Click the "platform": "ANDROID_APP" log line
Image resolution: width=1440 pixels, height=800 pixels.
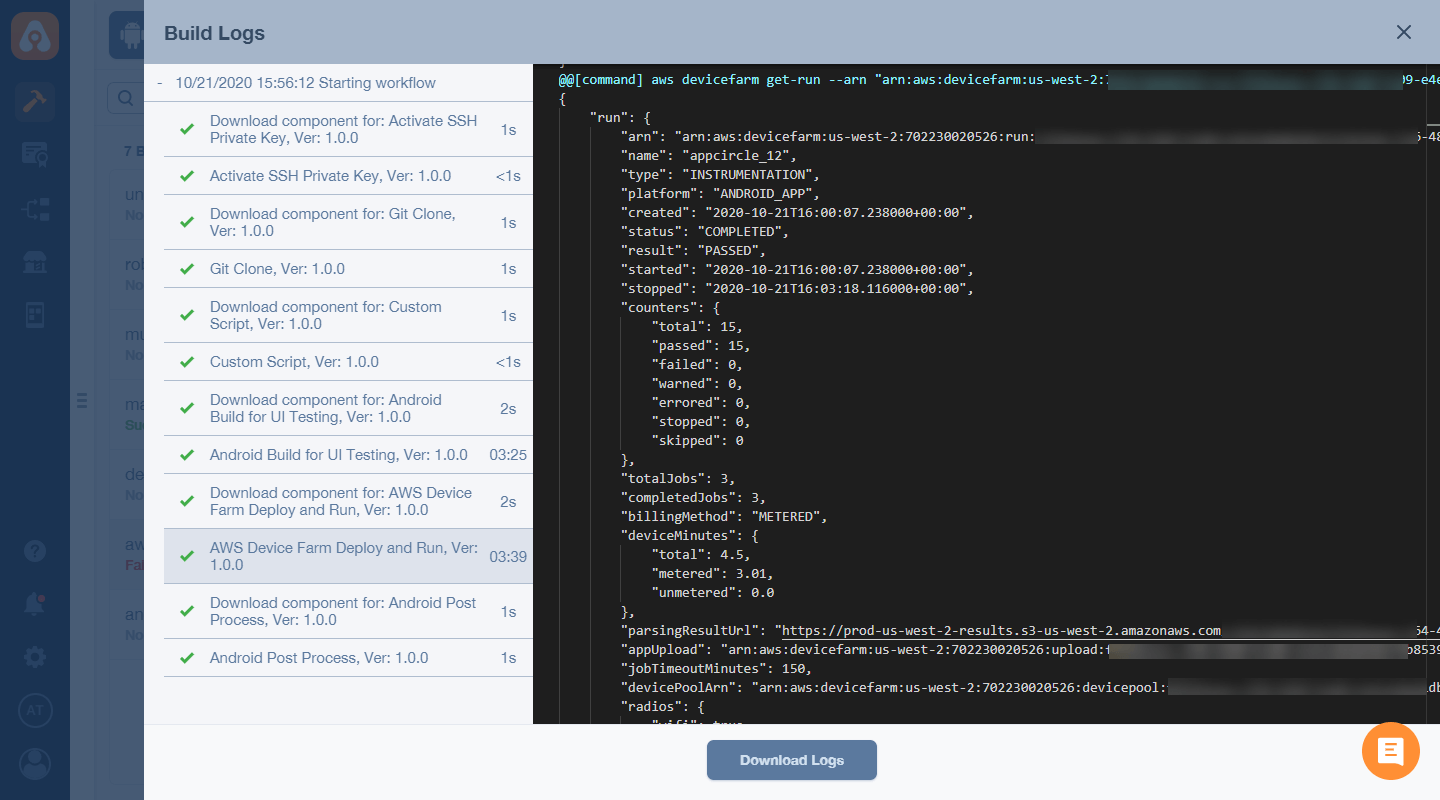(721, 194)
